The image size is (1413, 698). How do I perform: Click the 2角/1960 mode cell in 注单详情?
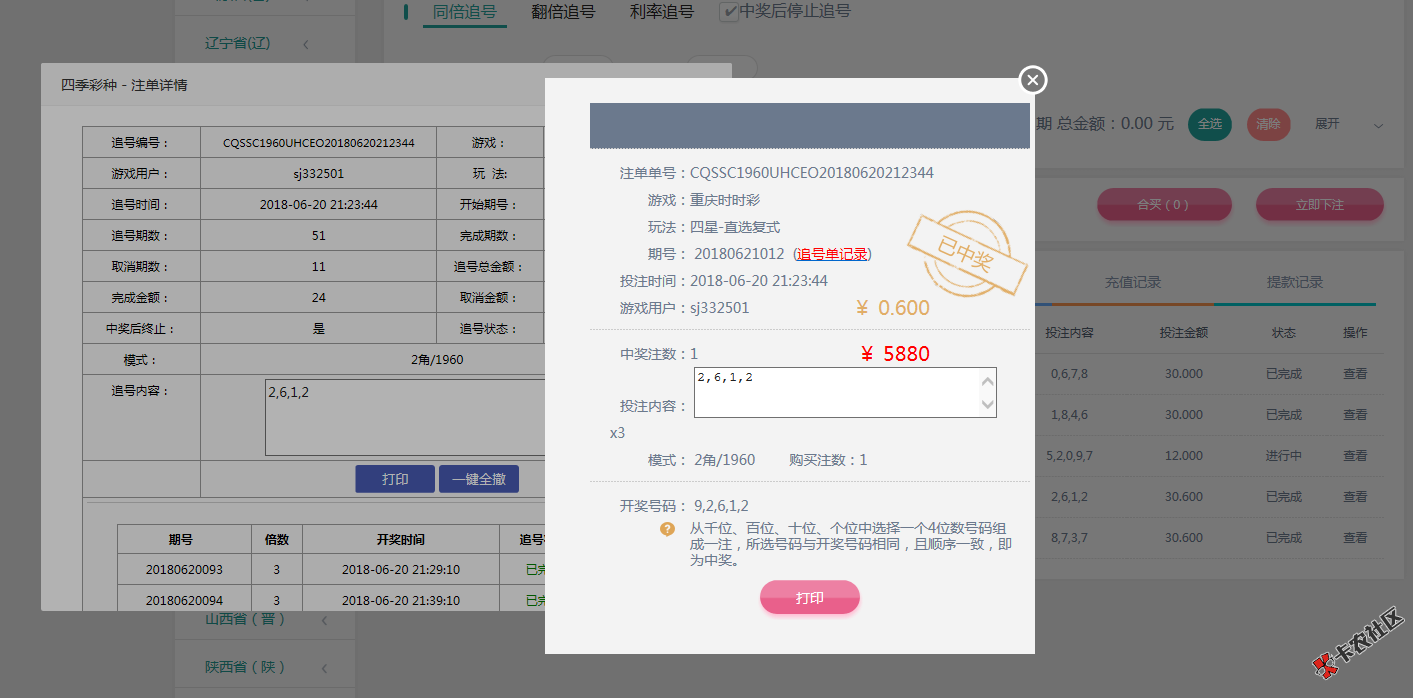pyautogui.click(x=437, y=359)
